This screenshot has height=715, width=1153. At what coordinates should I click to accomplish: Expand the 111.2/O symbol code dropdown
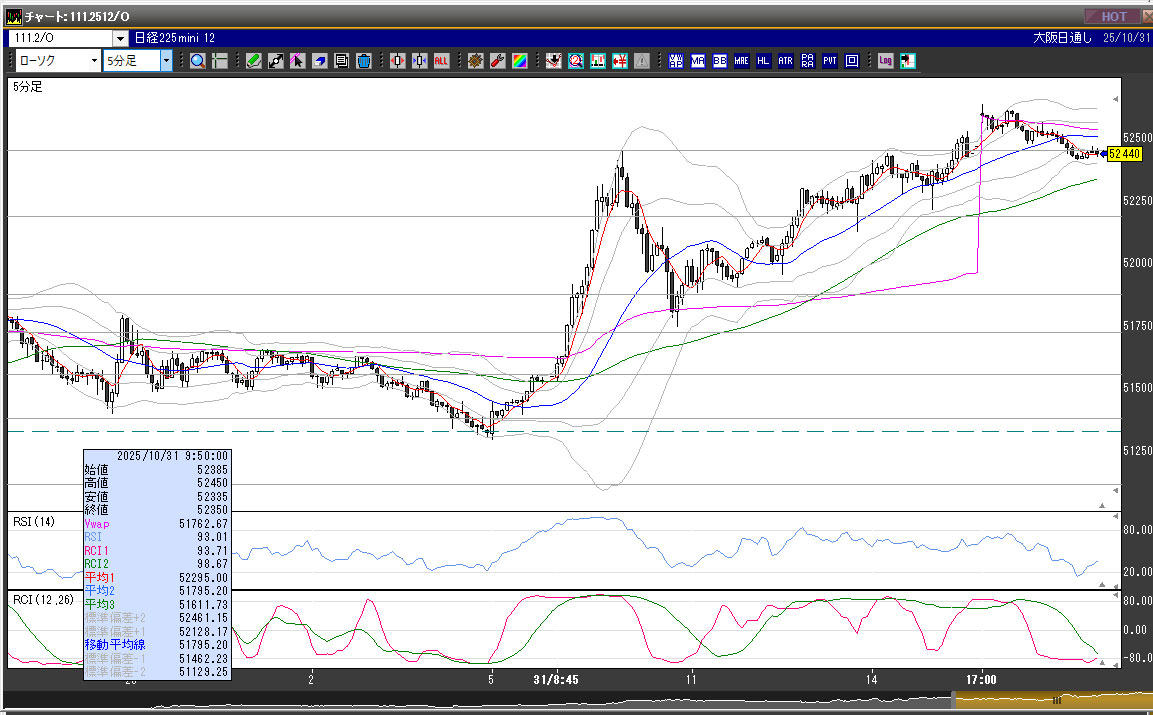[121, 38]
